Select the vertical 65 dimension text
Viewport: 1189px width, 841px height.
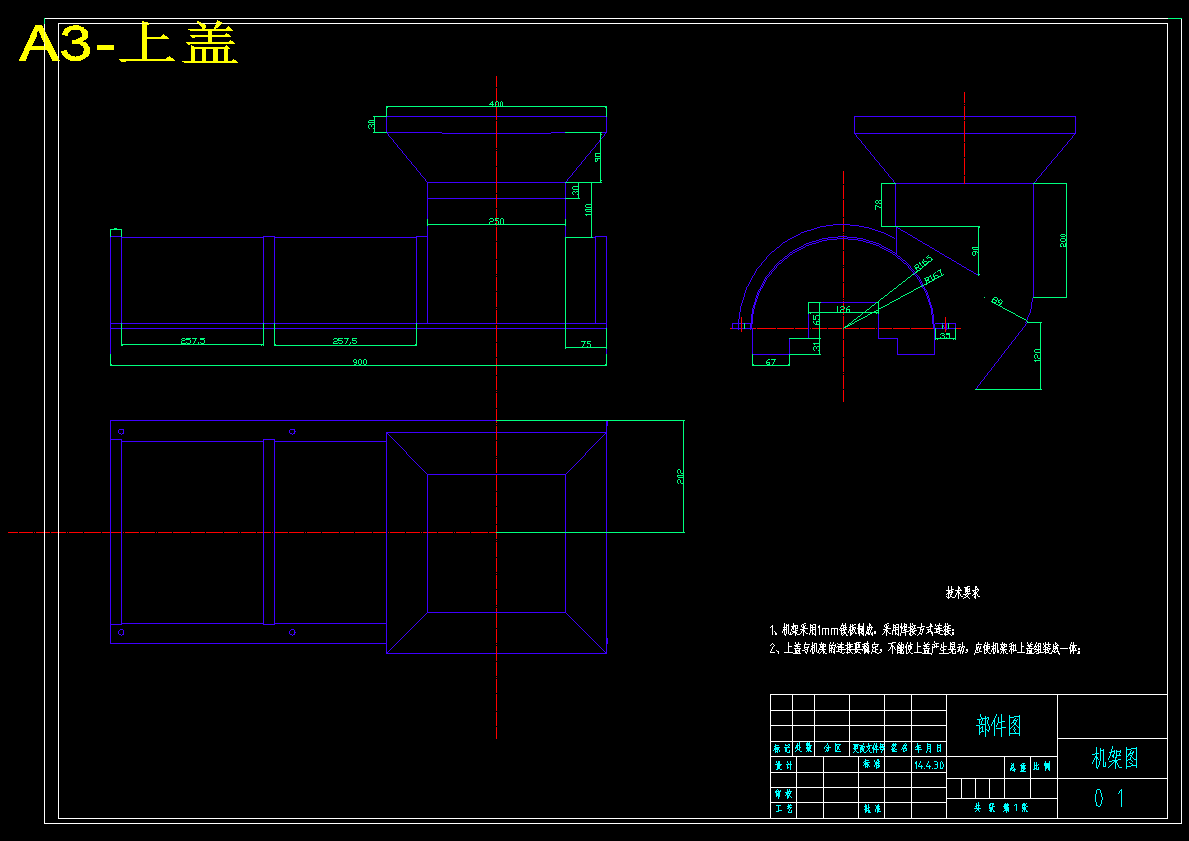coord(816,319)
